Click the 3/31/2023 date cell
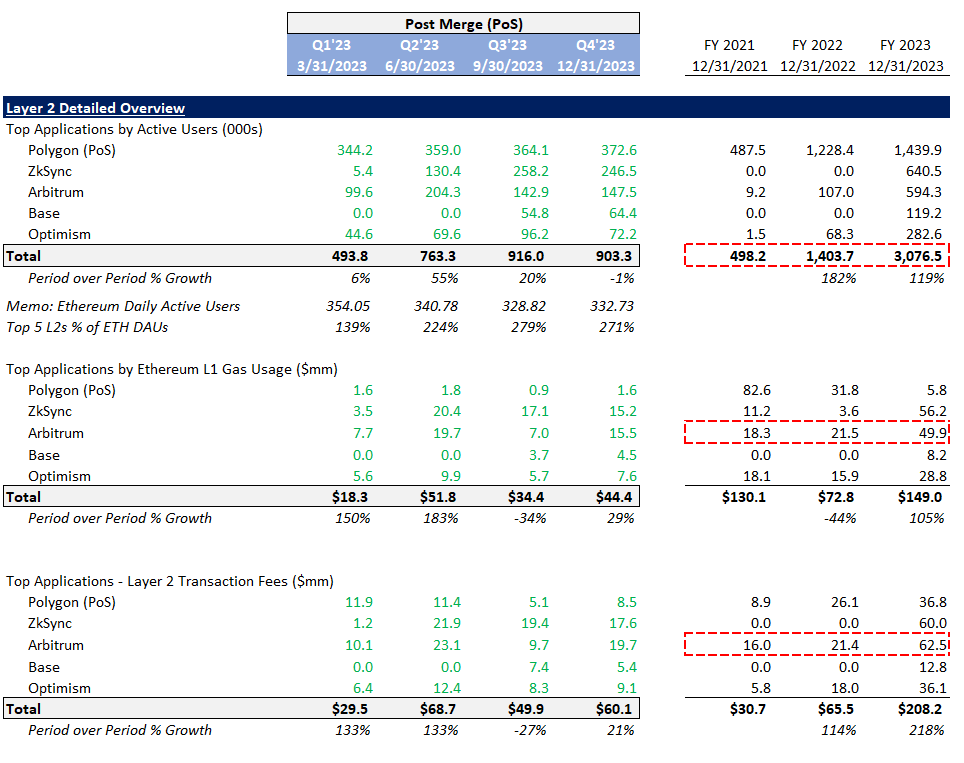This screenshot has height=763, width=964. pos(332,66)
